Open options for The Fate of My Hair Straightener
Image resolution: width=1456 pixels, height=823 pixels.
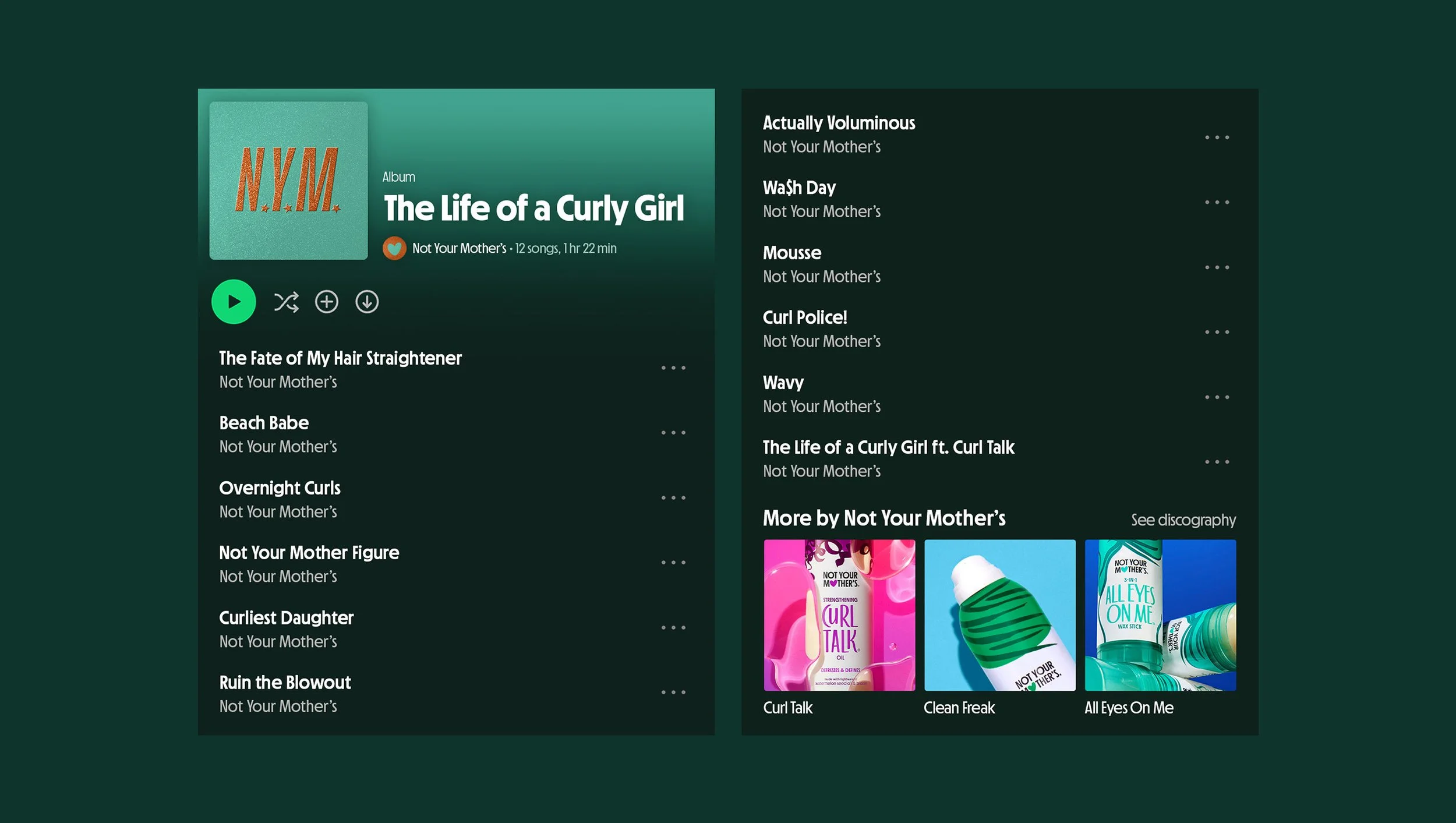tap(673, 367)
